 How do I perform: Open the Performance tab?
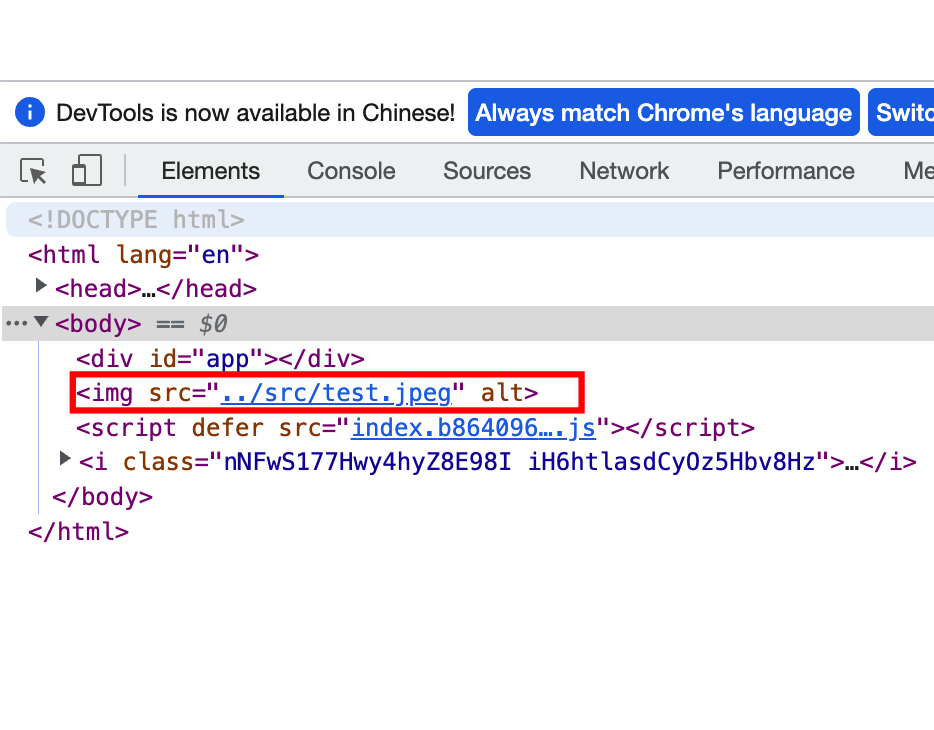(786, 171)
